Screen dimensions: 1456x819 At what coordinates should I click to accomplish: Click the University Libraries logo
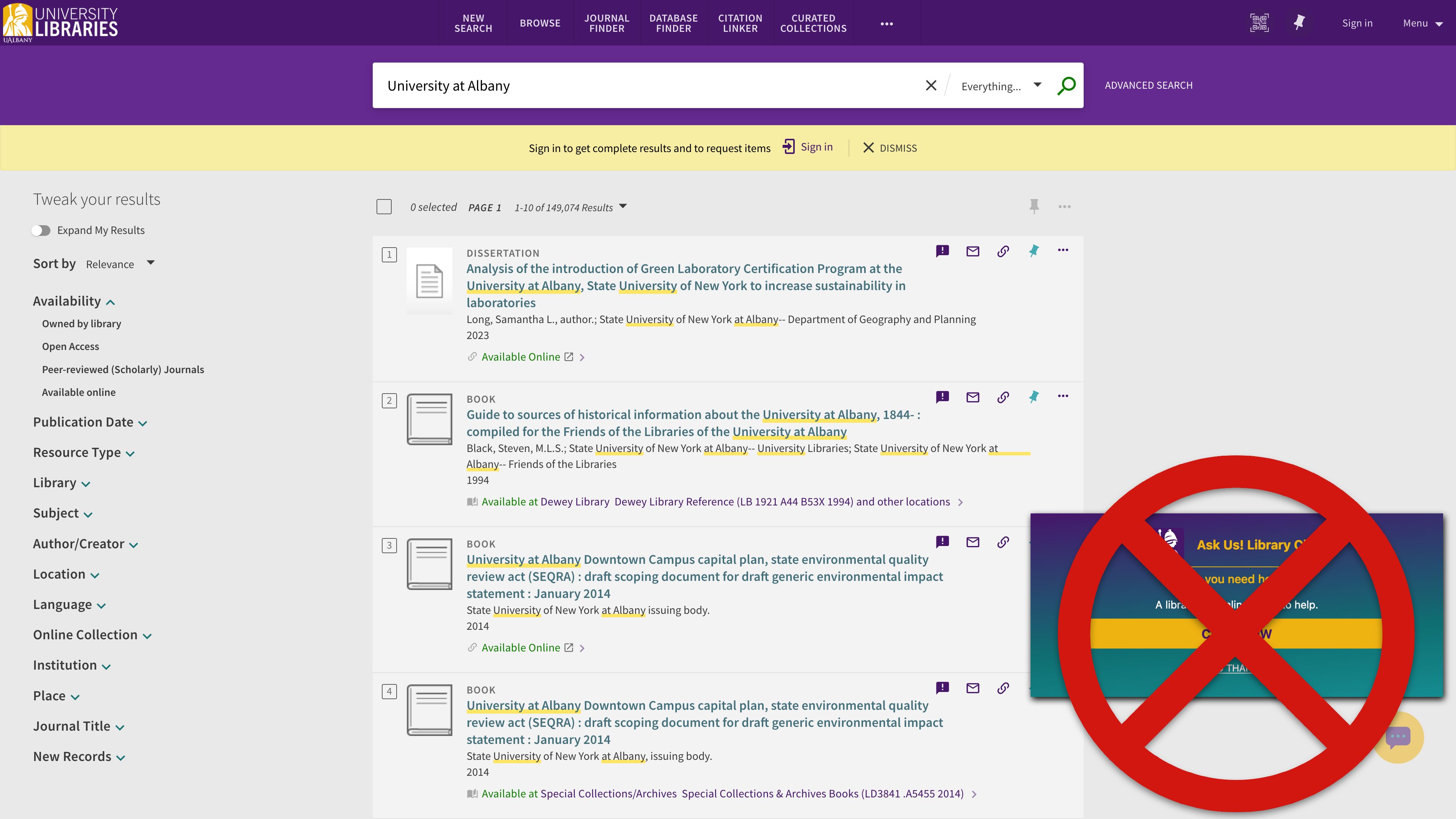pyautogui.click(x=60, y=23)
